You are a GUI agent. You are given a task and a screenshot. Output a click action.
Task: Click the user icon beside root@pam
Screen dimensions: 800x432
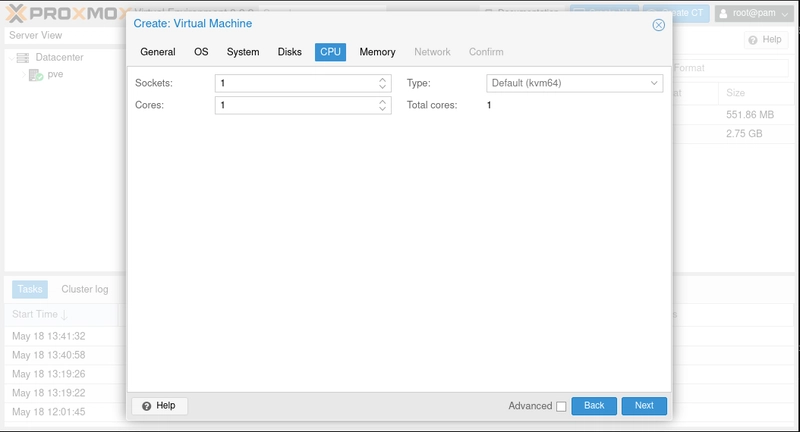pos(723,13)
